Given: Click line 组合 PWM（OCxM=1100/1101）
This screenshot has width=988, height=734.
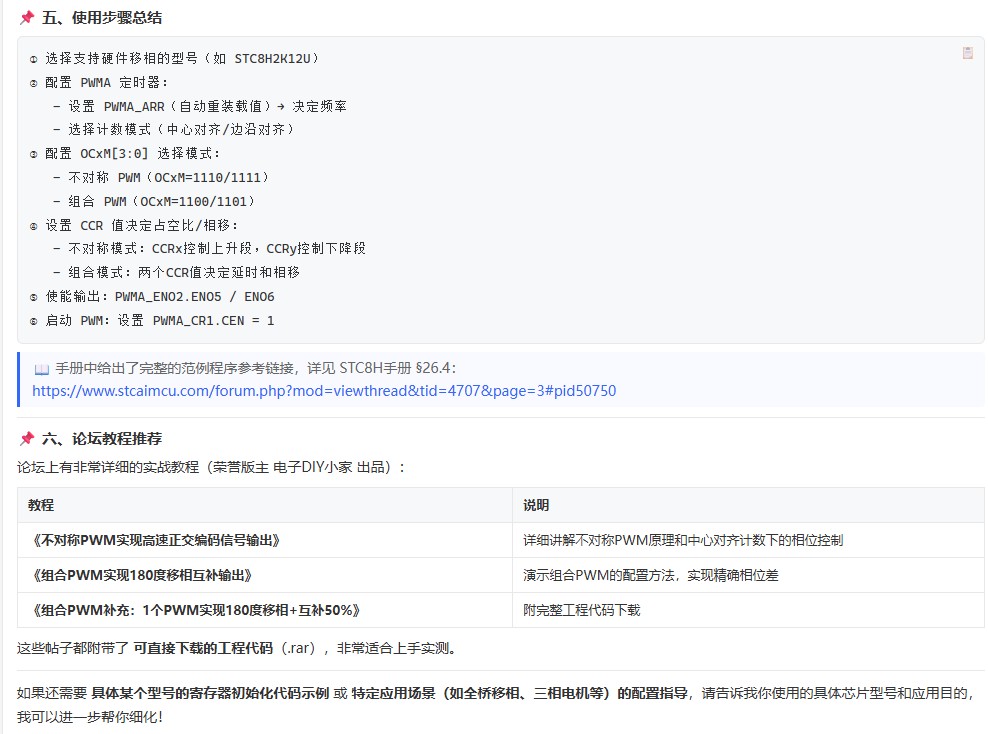Looking at the screenshot, I should [154, 201].
